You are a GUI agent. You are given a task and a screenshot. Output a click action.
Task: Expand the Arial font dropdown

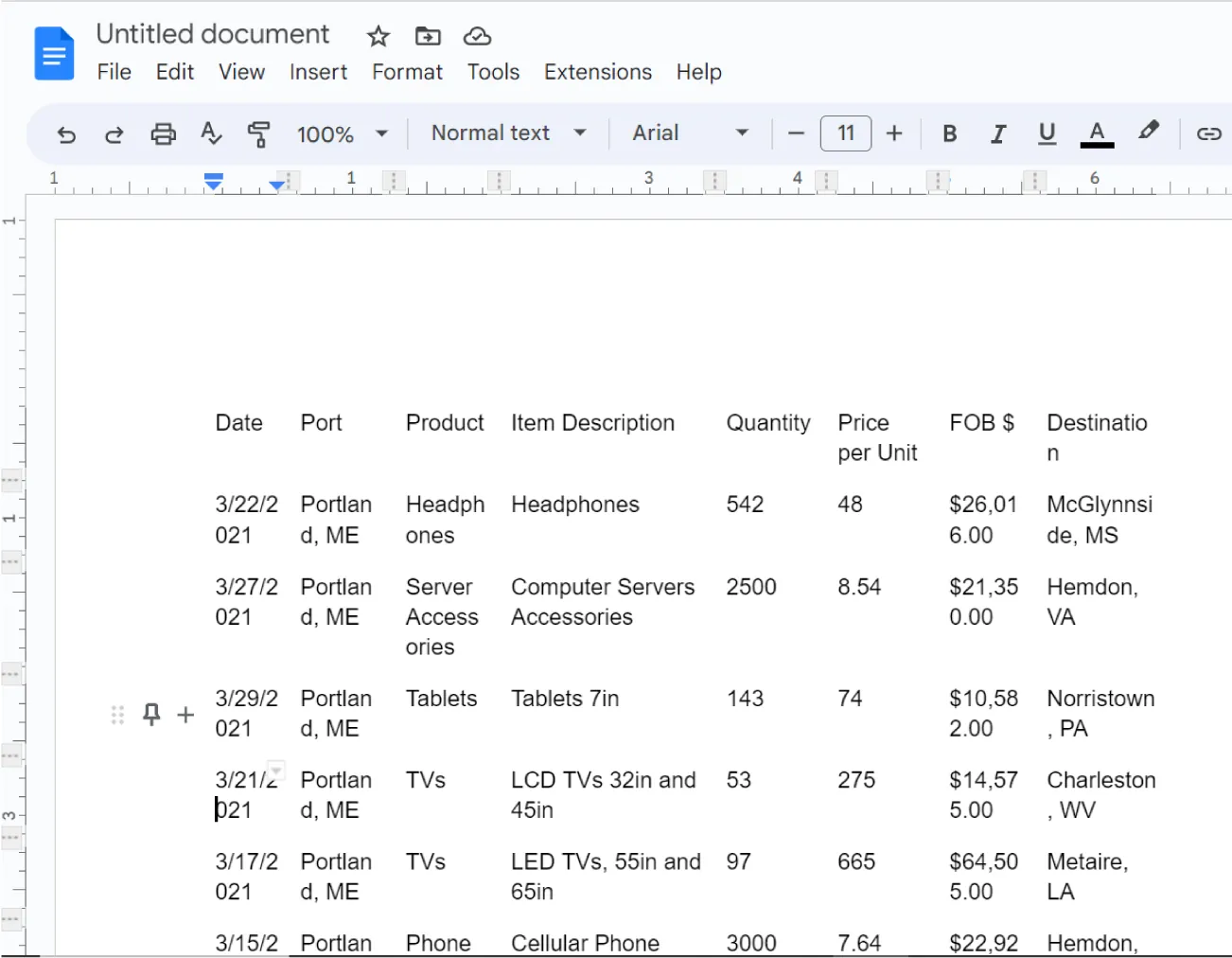coord(691,133)
